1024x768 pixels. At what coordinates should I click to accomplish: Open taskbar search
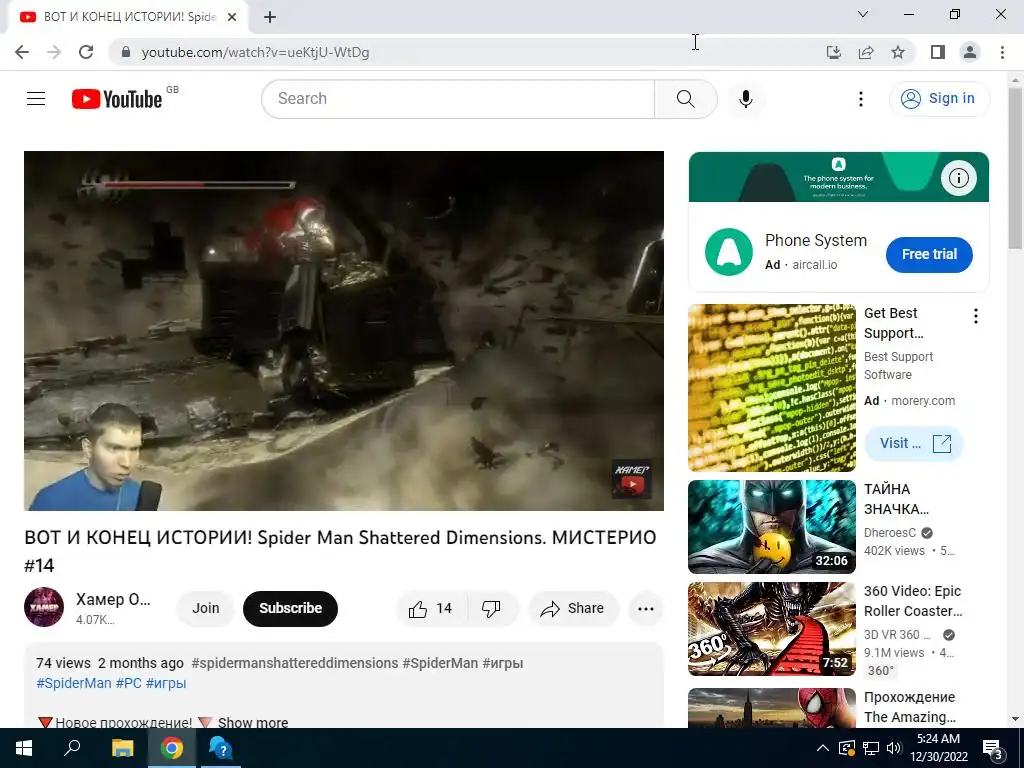[72, 748]
